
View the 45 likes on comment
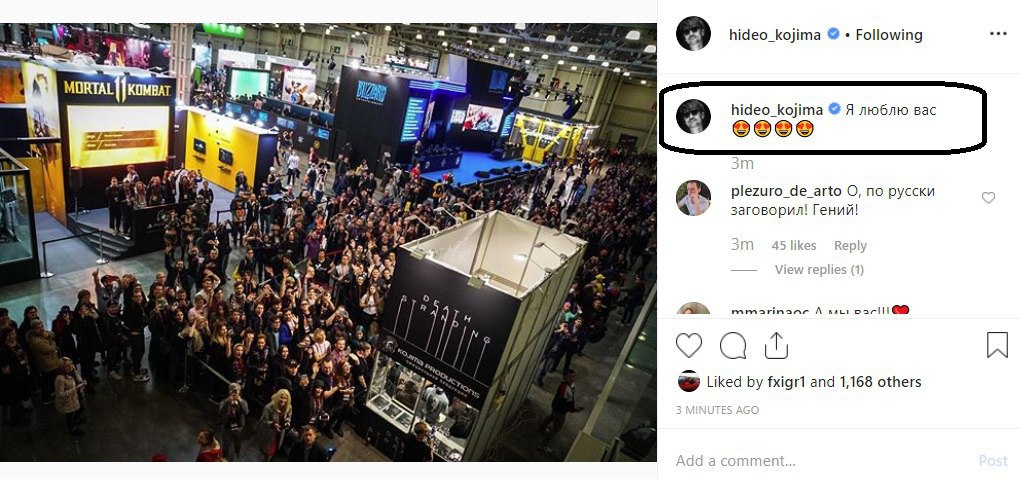(794, 245)
